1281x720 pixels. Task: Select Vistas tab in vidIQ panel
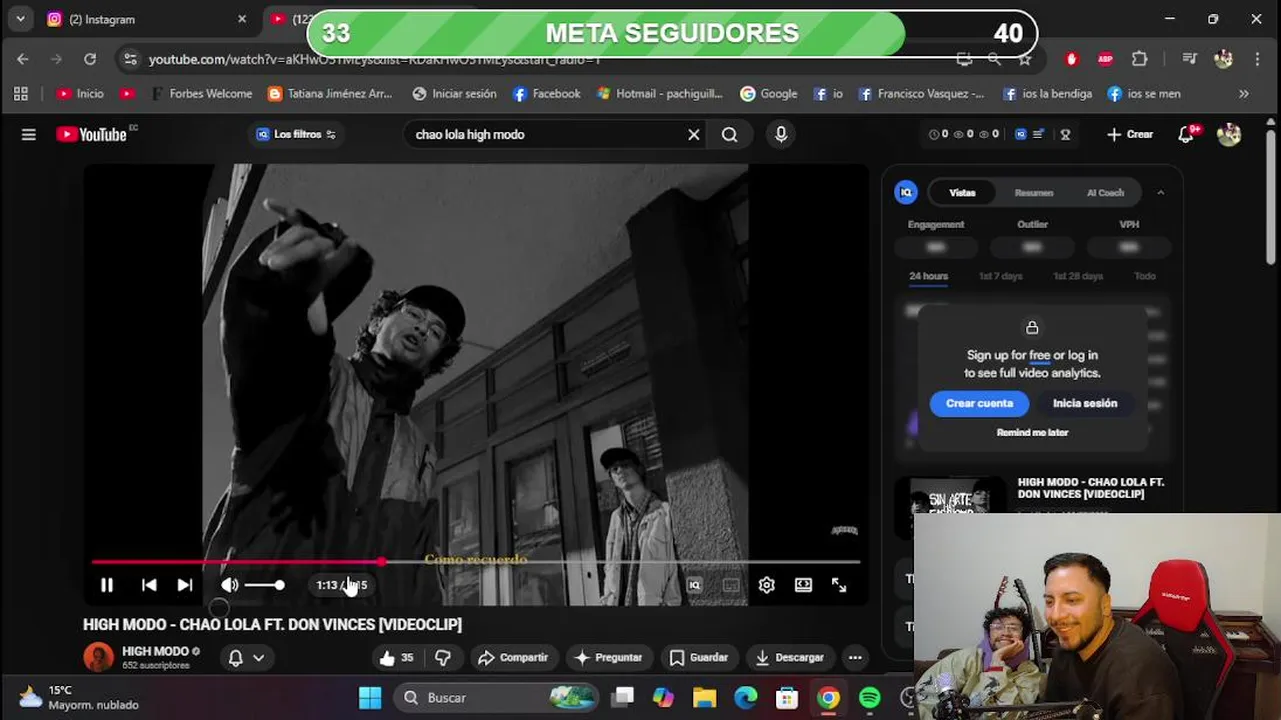point(962,193)
